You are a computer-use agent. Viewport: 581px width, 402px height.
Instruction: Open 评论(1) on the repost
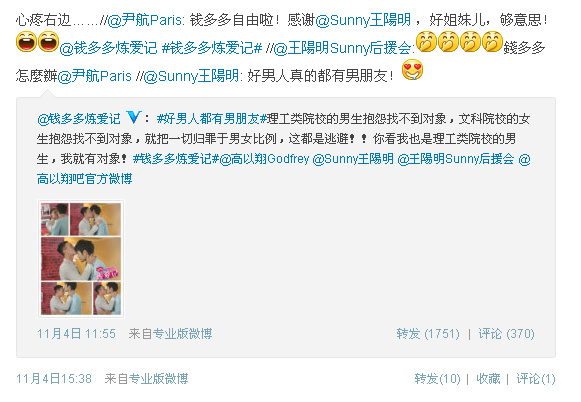pos(536,379)
